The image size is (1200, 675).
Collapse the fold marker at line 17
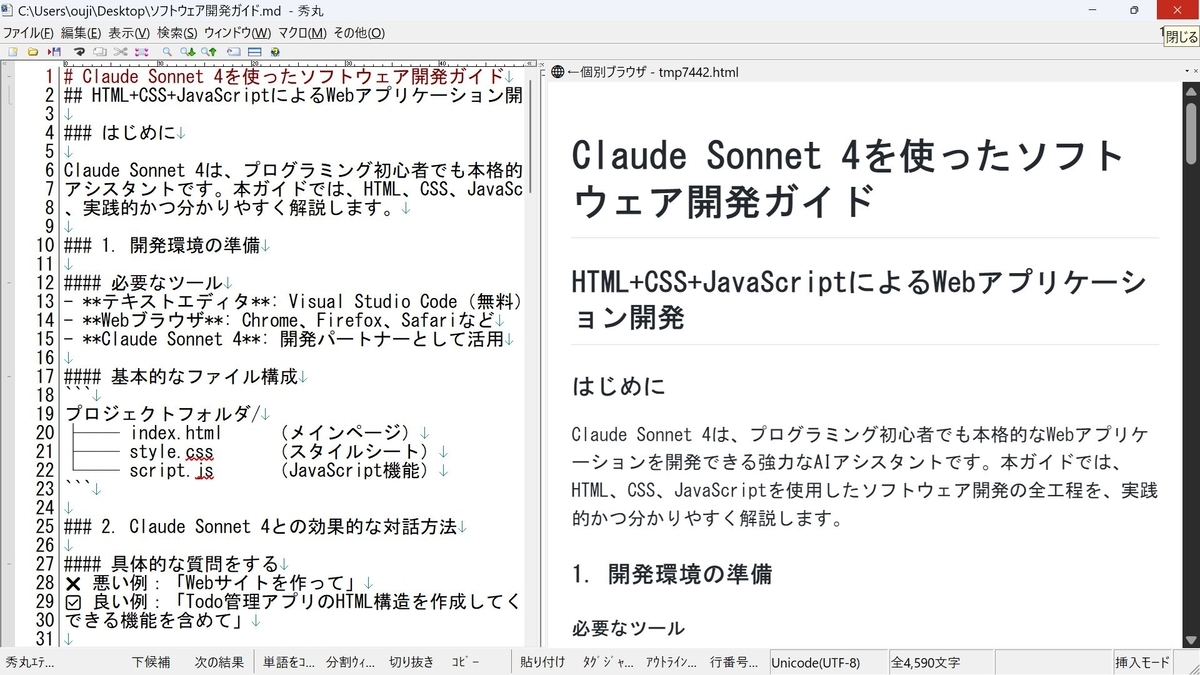click(x=8, y=377)
